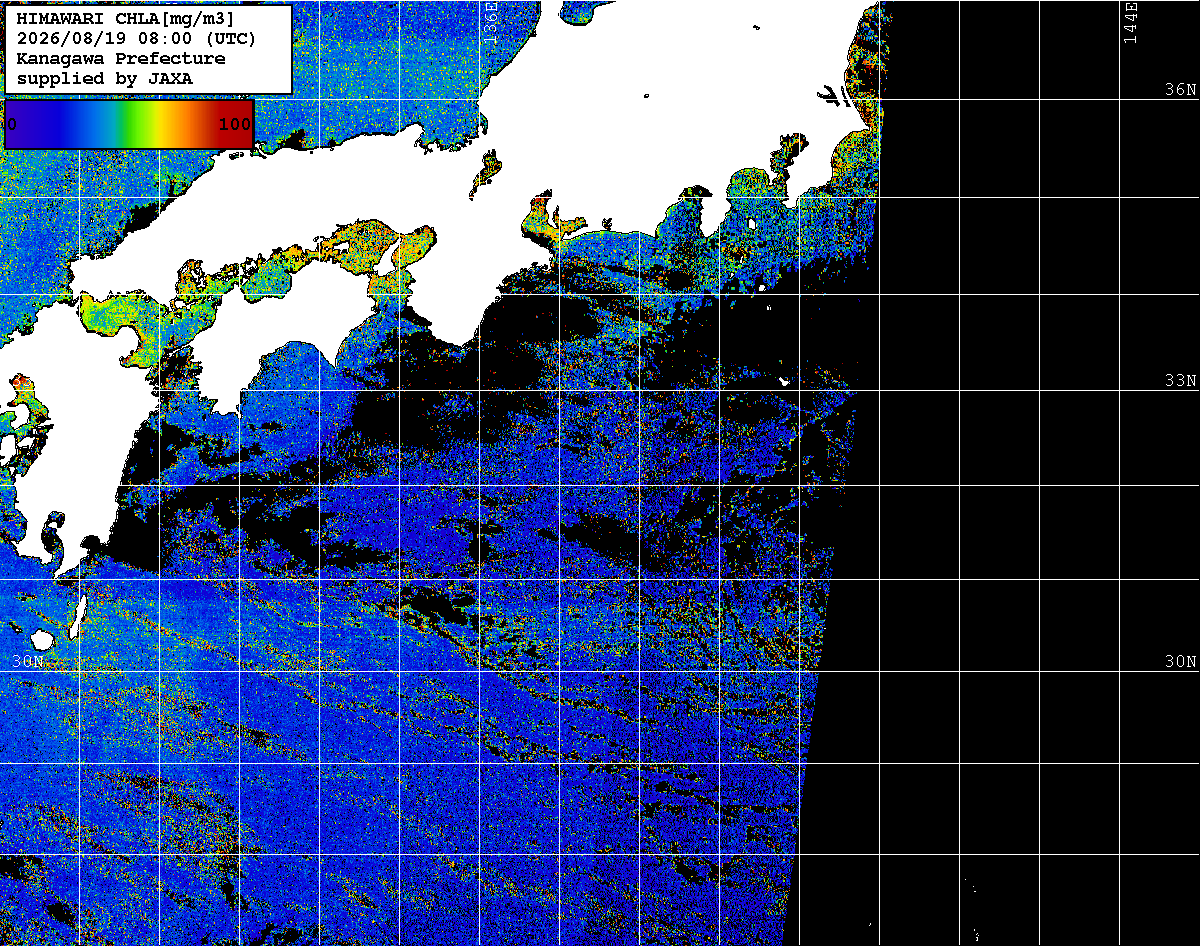1200x946 pixels.
Task: Click the 'supplied by JAXA' credit text
Action: click(x=105, y=78)
